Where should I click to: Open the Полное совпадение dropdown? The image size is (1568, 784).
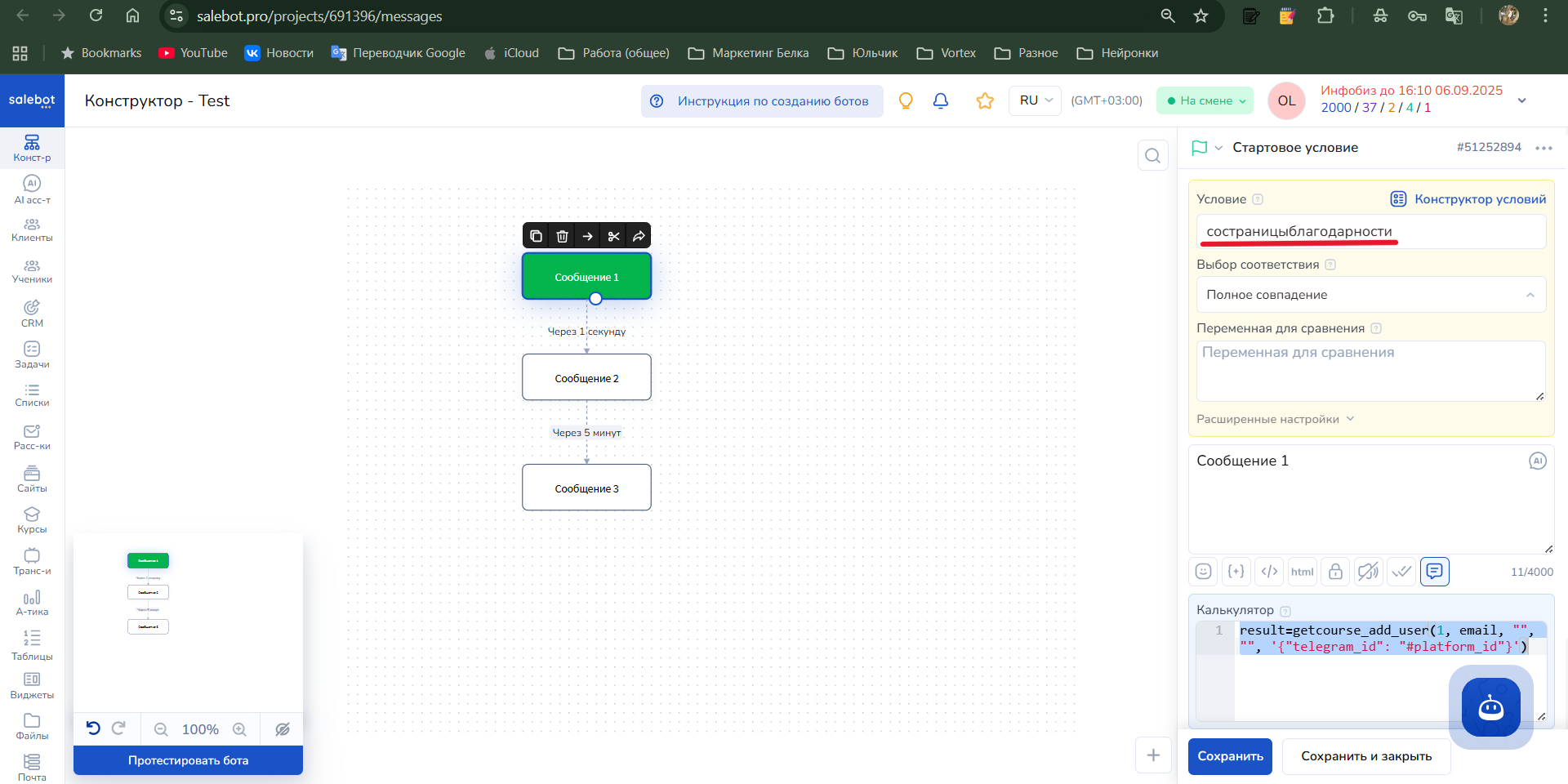click(x=1370, y=295)
